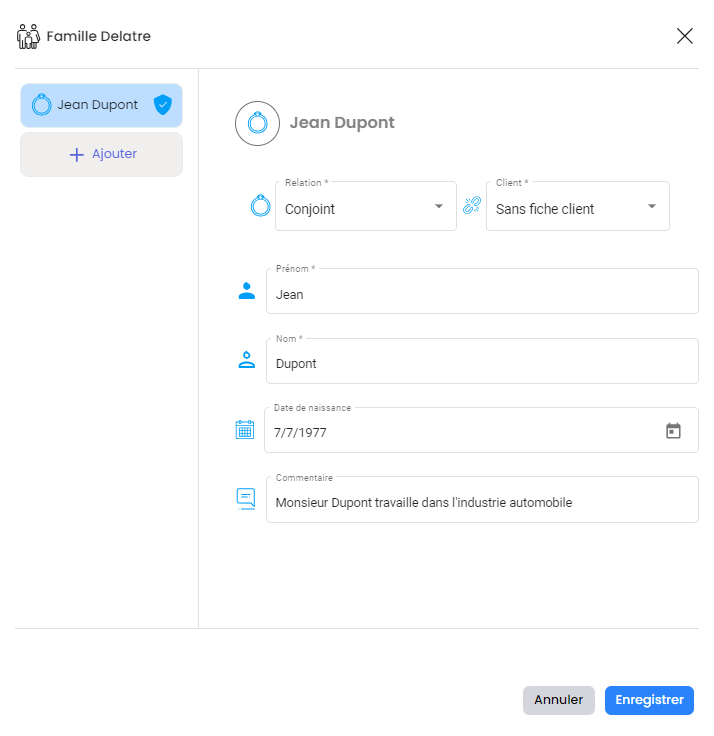Open the Relation dropdown showing Conjoint
714x736 pixels.
pos(366,206)
